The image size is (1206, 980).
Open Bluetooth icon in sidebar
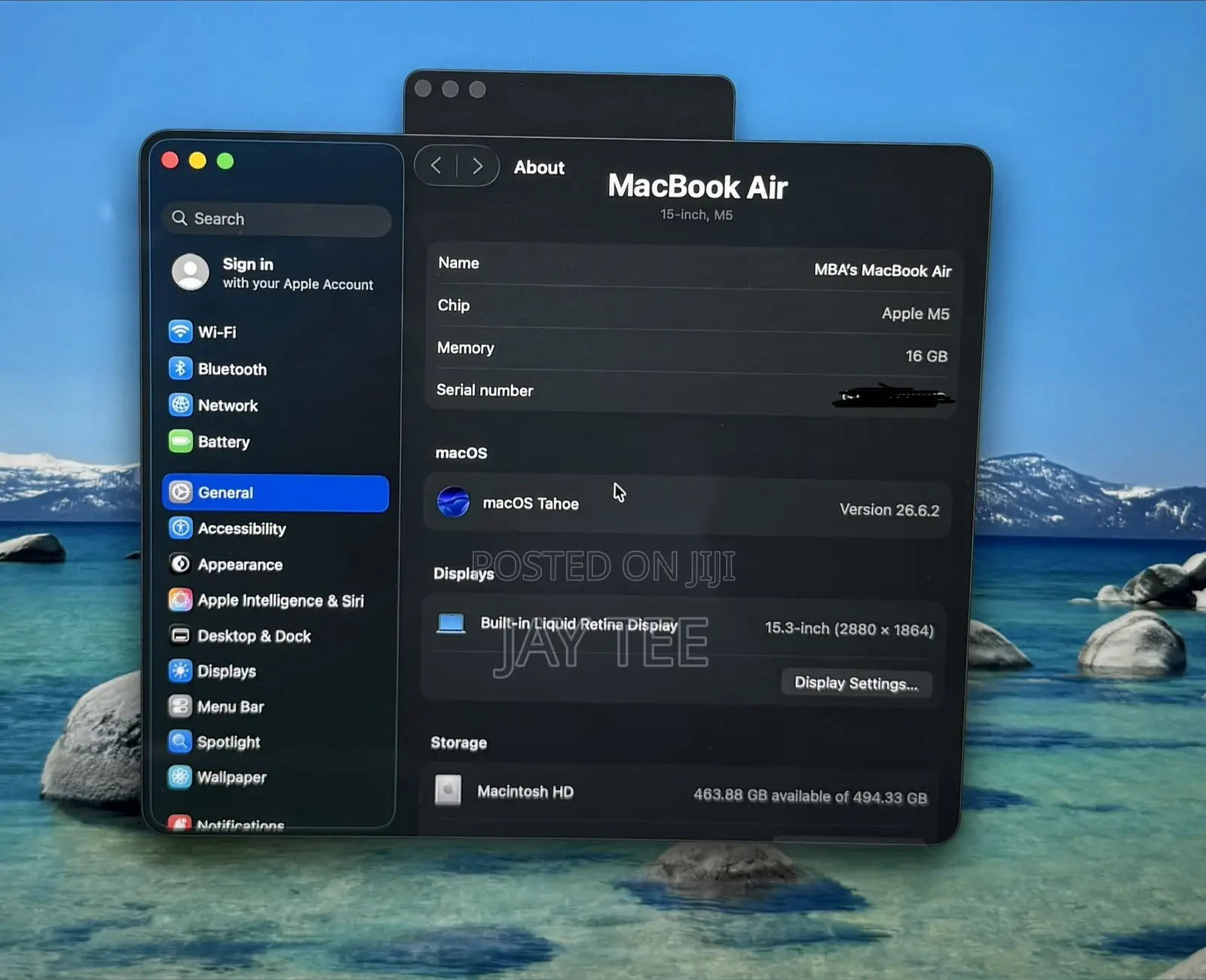(x=180, y=369)
